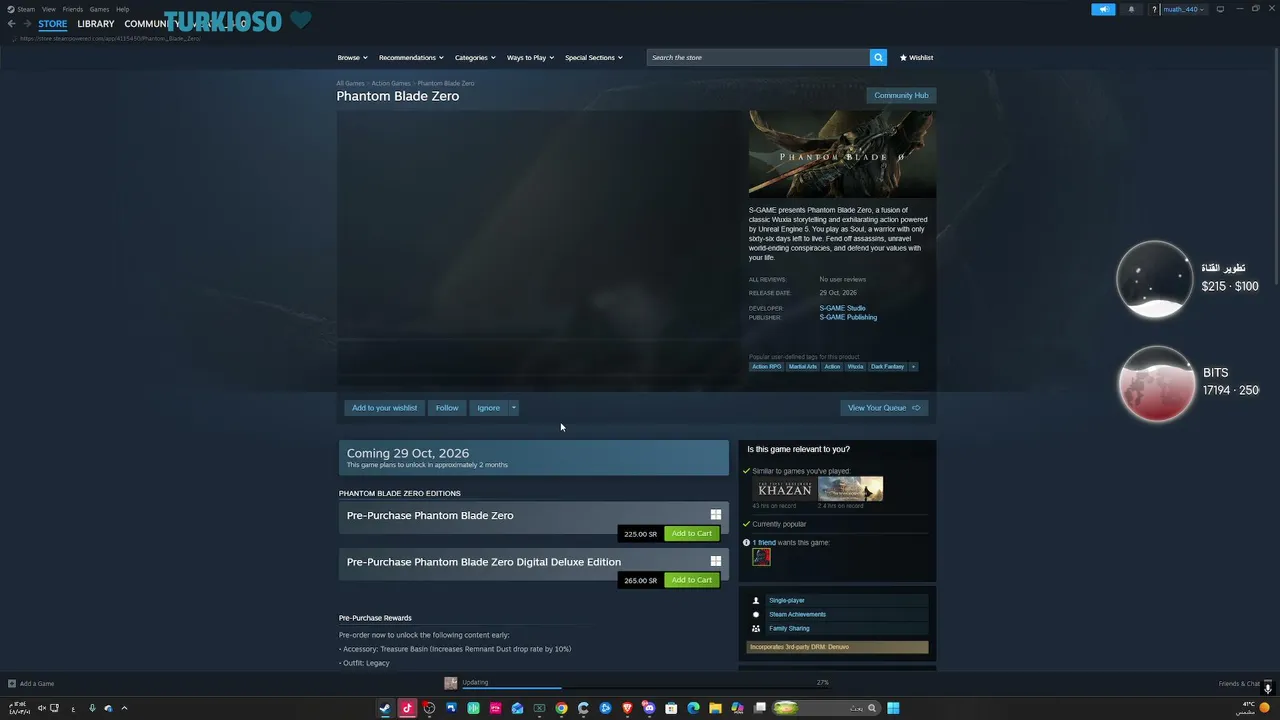The height and width of the screenshot is (720, 1280).
Task: Open the dropdown arrow next to Ignore
Action: pyautogui.click(x=513, y=408)
